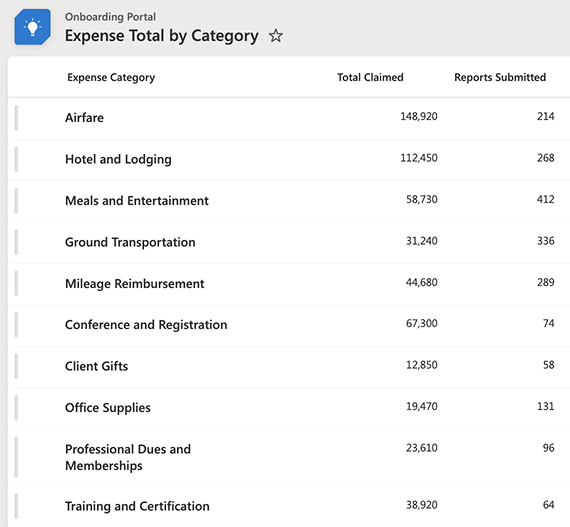Click the 23,610 total claimed value
This screenshot has height=527, width=570.
[422, 448]
